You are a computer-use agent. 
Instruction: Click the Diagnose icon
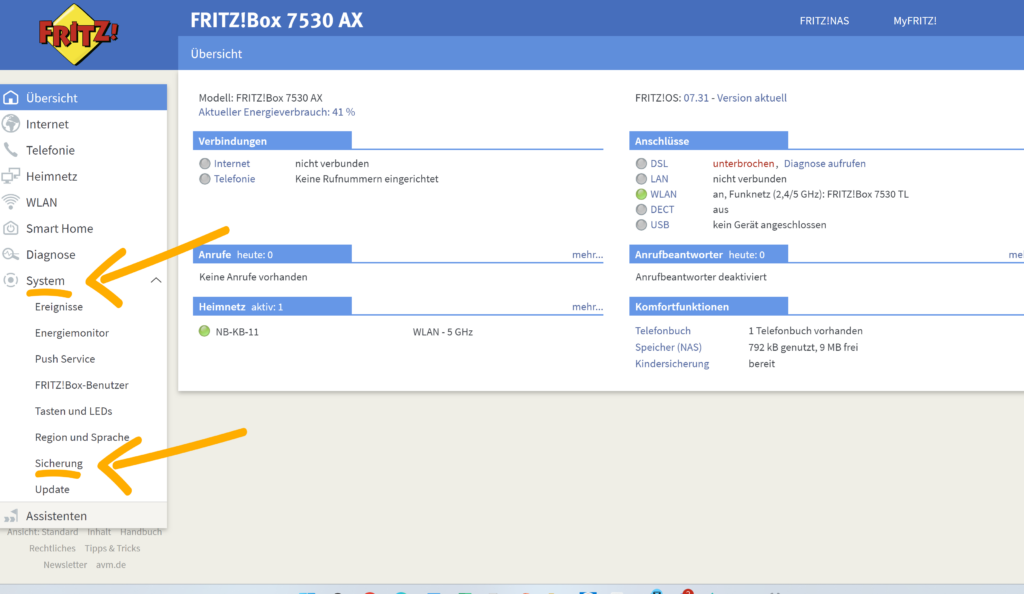pos(11,255)
